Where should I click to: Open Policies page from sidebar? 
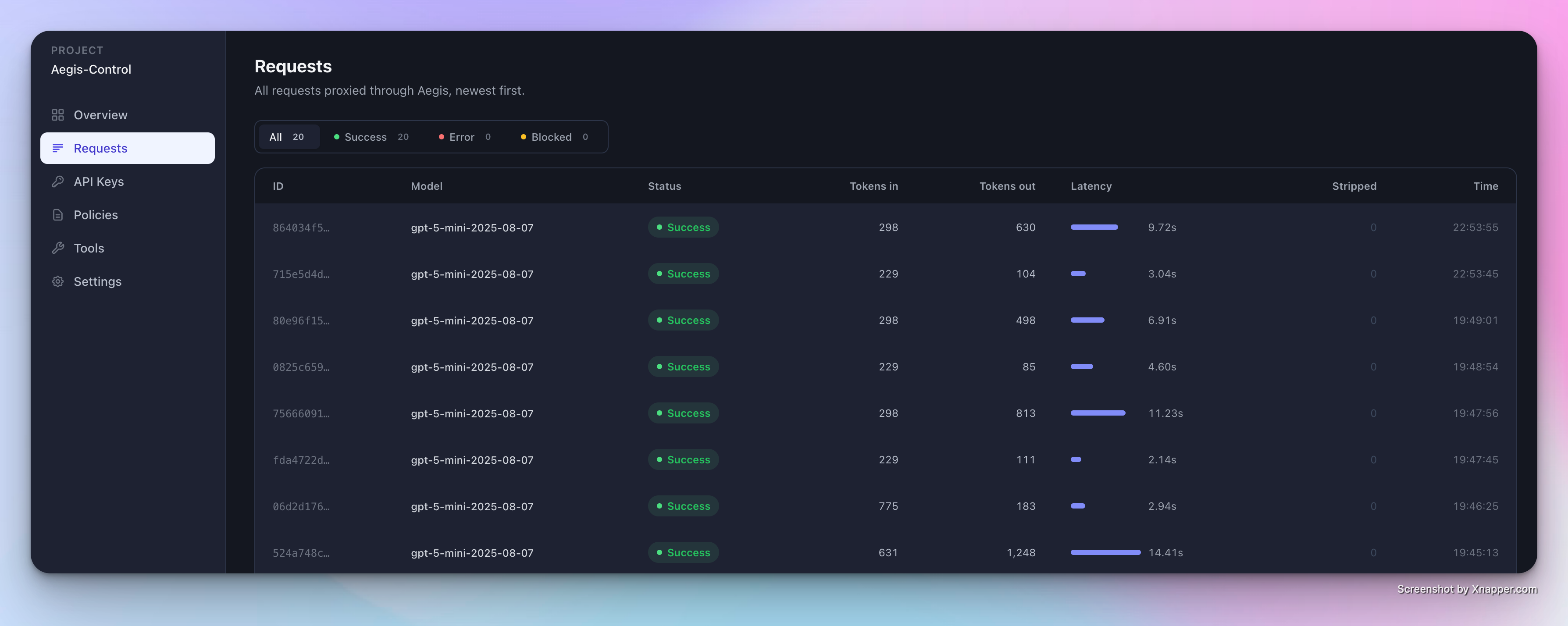coord(96,215)
